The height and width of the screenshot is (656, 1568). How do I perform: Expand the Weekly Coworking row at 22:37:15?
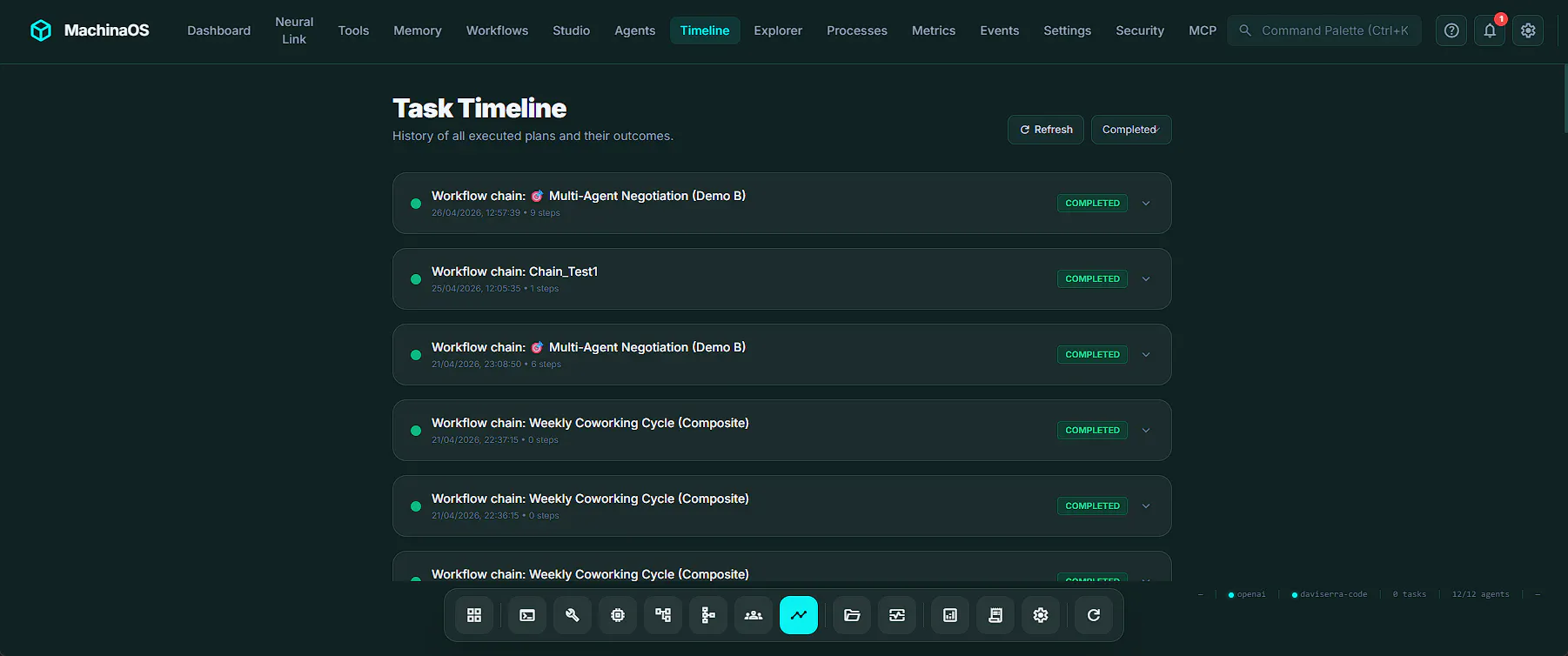click(1146, 431)
